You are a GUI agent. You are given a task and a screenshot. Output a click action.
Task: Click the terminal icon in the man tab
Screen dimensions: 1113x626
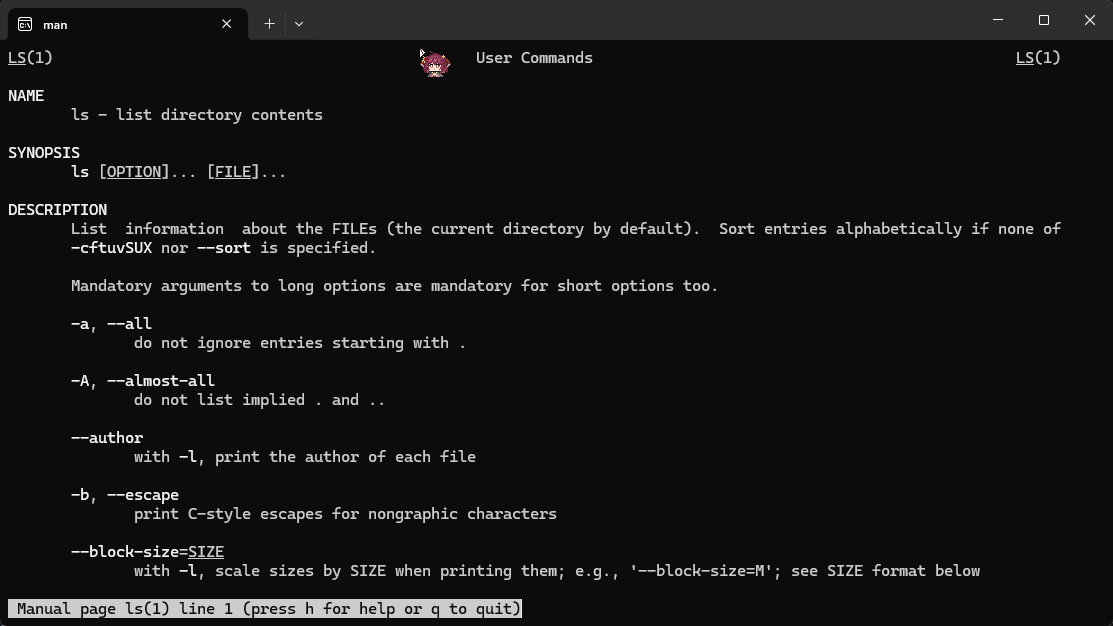[x=25, y=24]
